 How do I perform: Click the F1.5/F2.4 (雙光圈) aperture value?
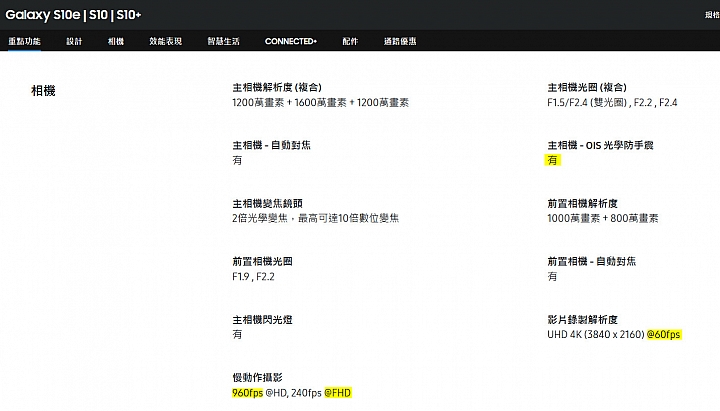pos(587,102)
